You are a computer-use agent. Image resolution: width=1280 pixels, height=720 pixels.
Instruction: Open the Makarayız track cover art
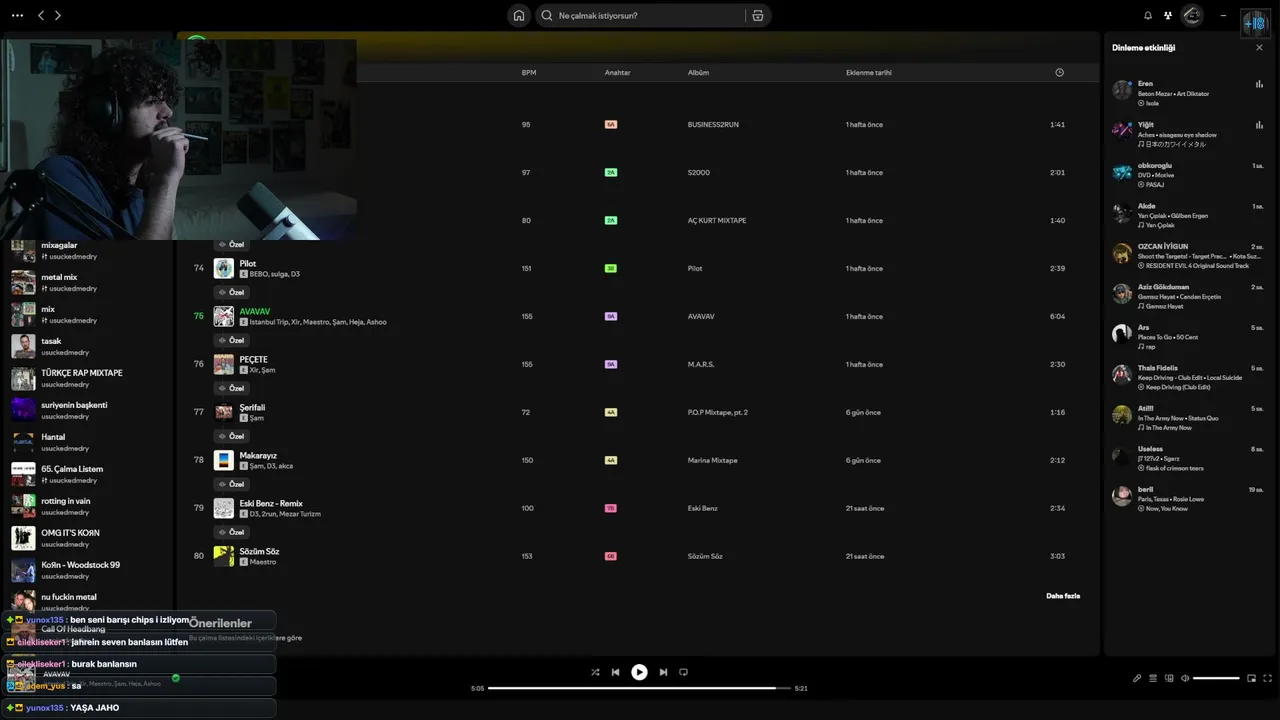coord(223,460)
